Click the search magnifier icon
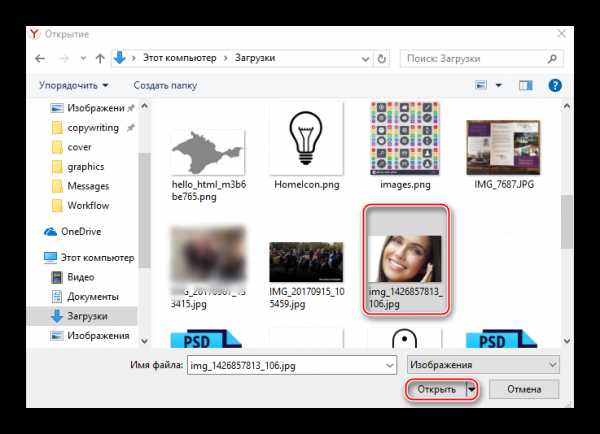This screenshot has width=600, height=434. click(x=552, y=59)
